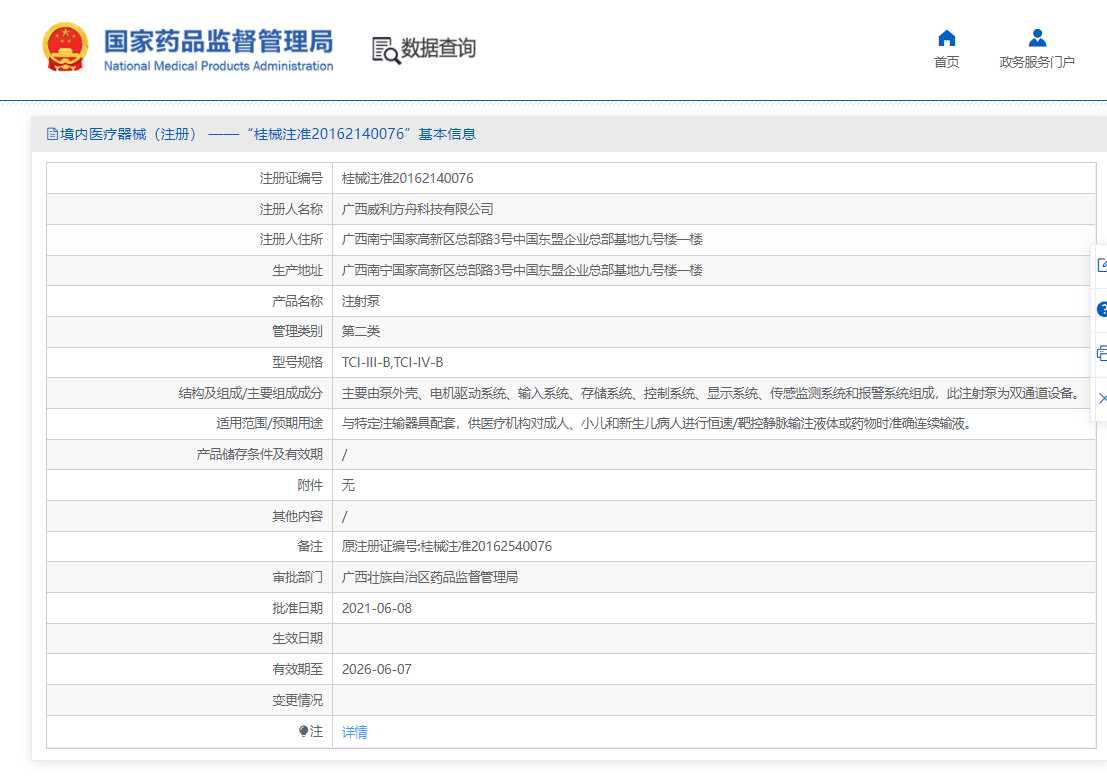Click the 注册人住所 address value

pos(522,240)
